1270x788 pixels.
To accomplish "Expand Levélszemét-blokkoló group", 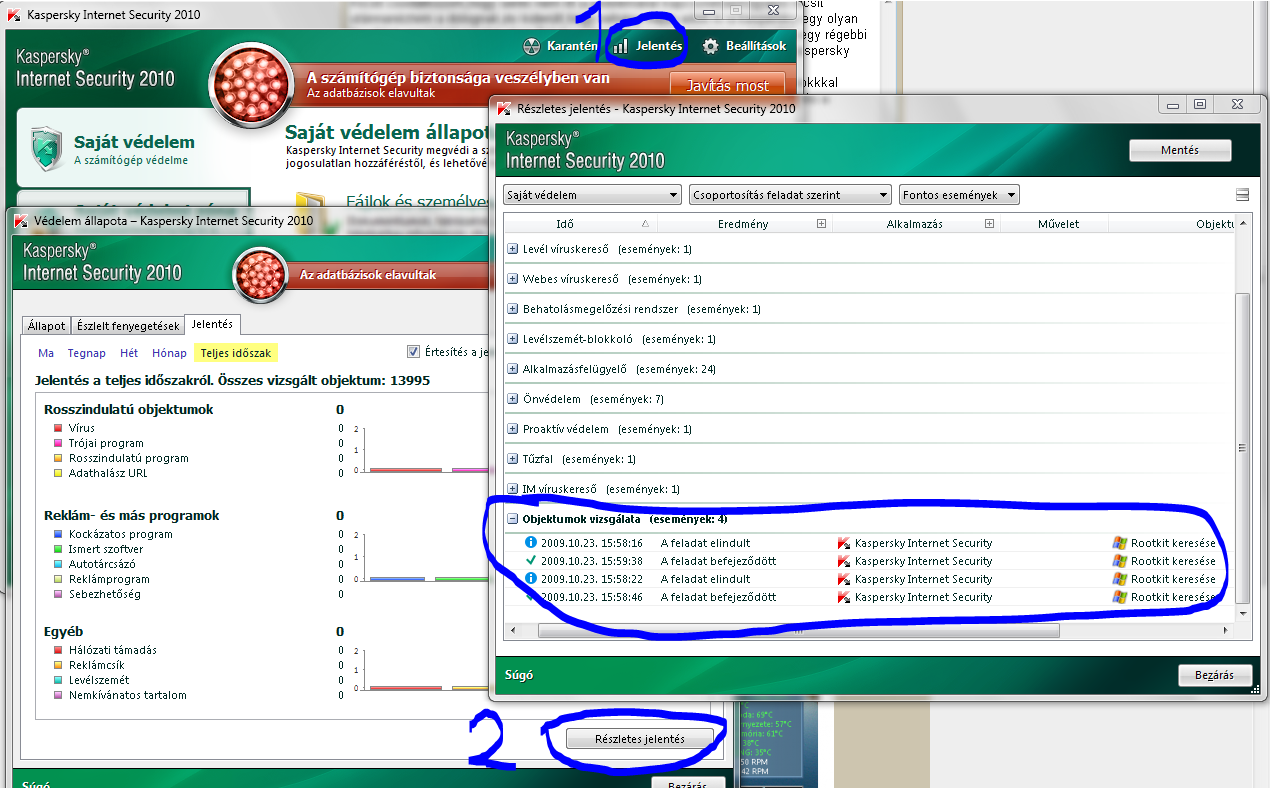I will coord(513,339).
